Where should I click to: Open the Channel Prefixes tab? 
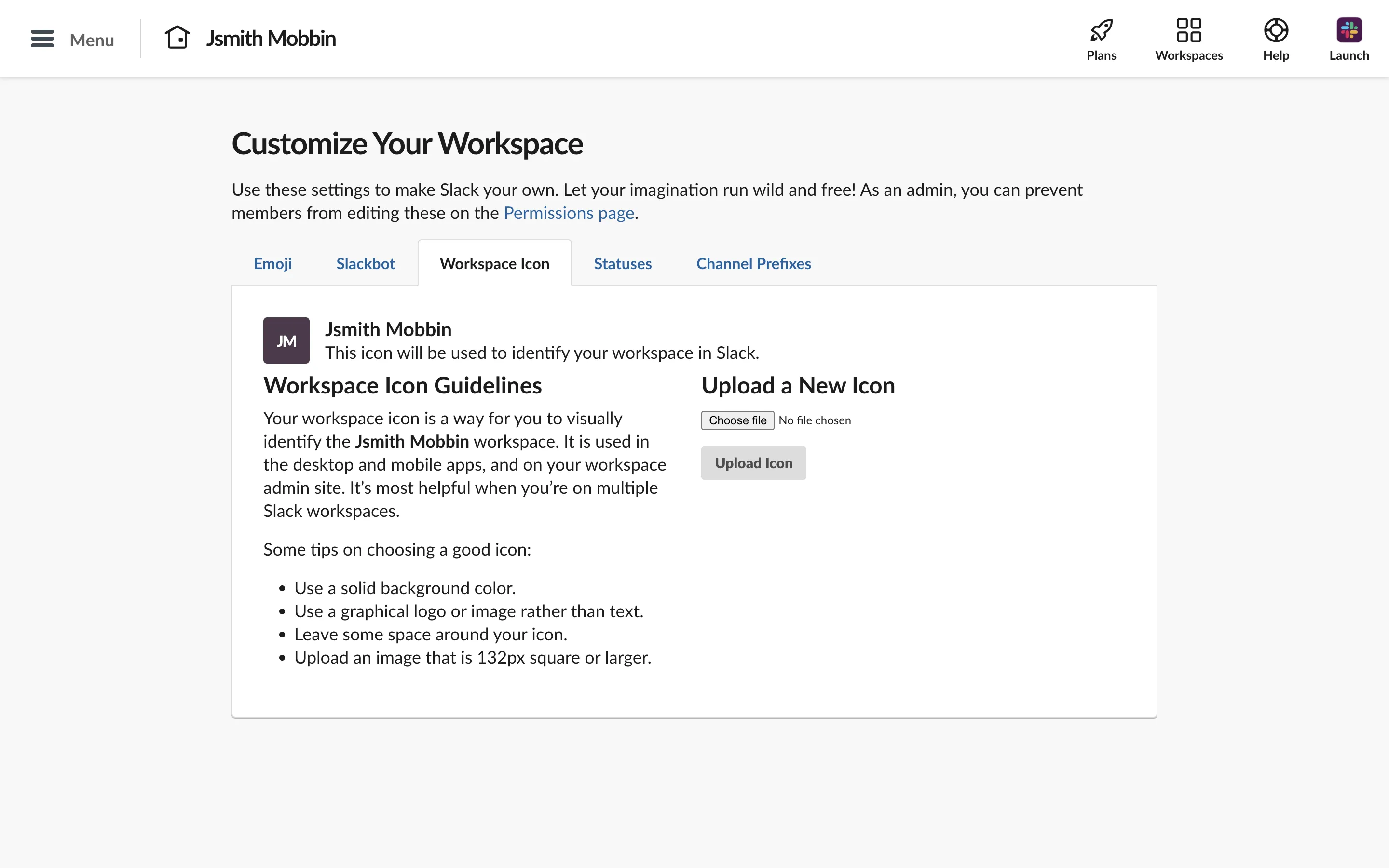point(753,263)
